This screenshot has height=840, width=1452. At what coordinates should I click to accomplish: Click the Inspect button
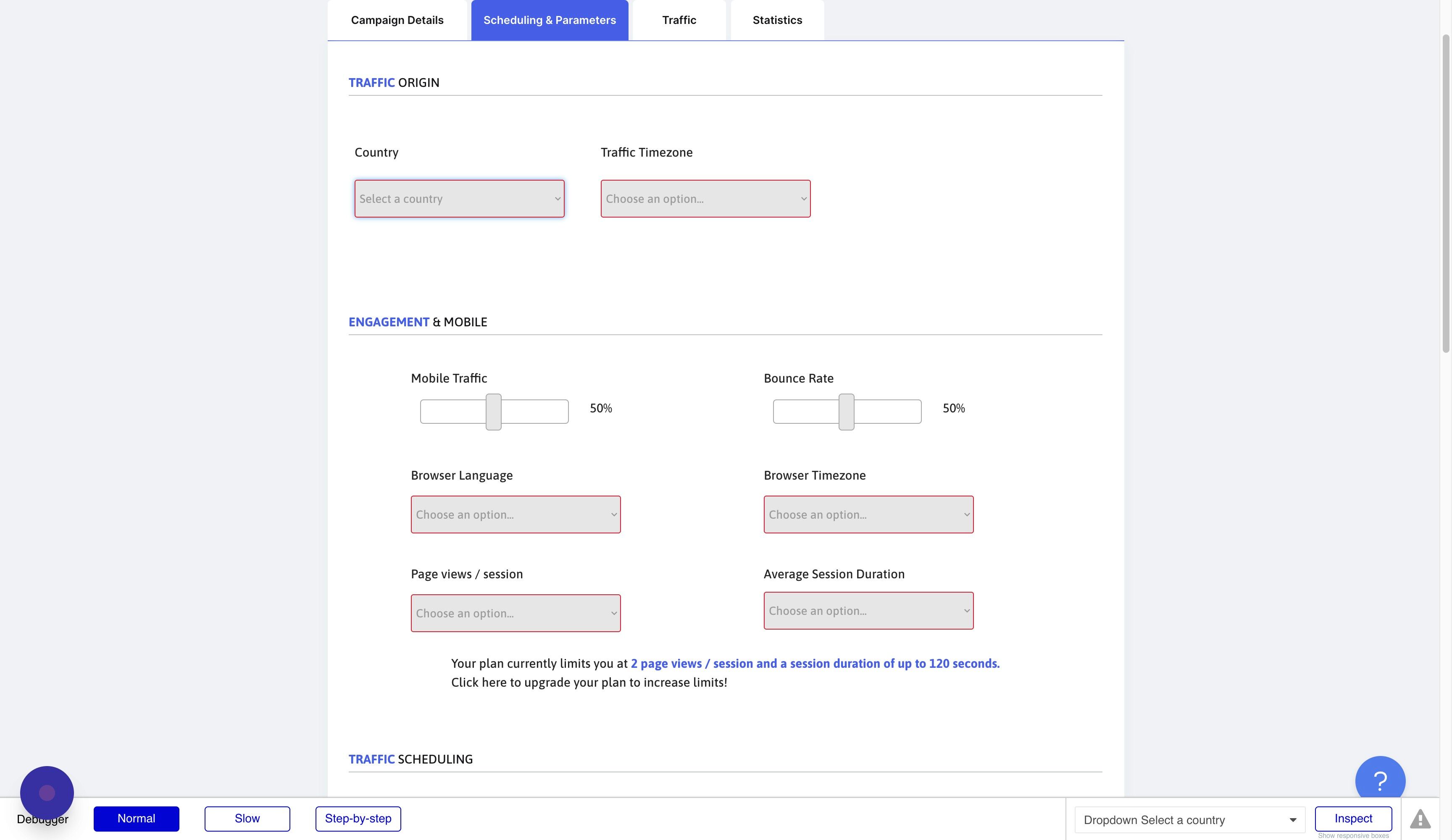click(1352, 818)
